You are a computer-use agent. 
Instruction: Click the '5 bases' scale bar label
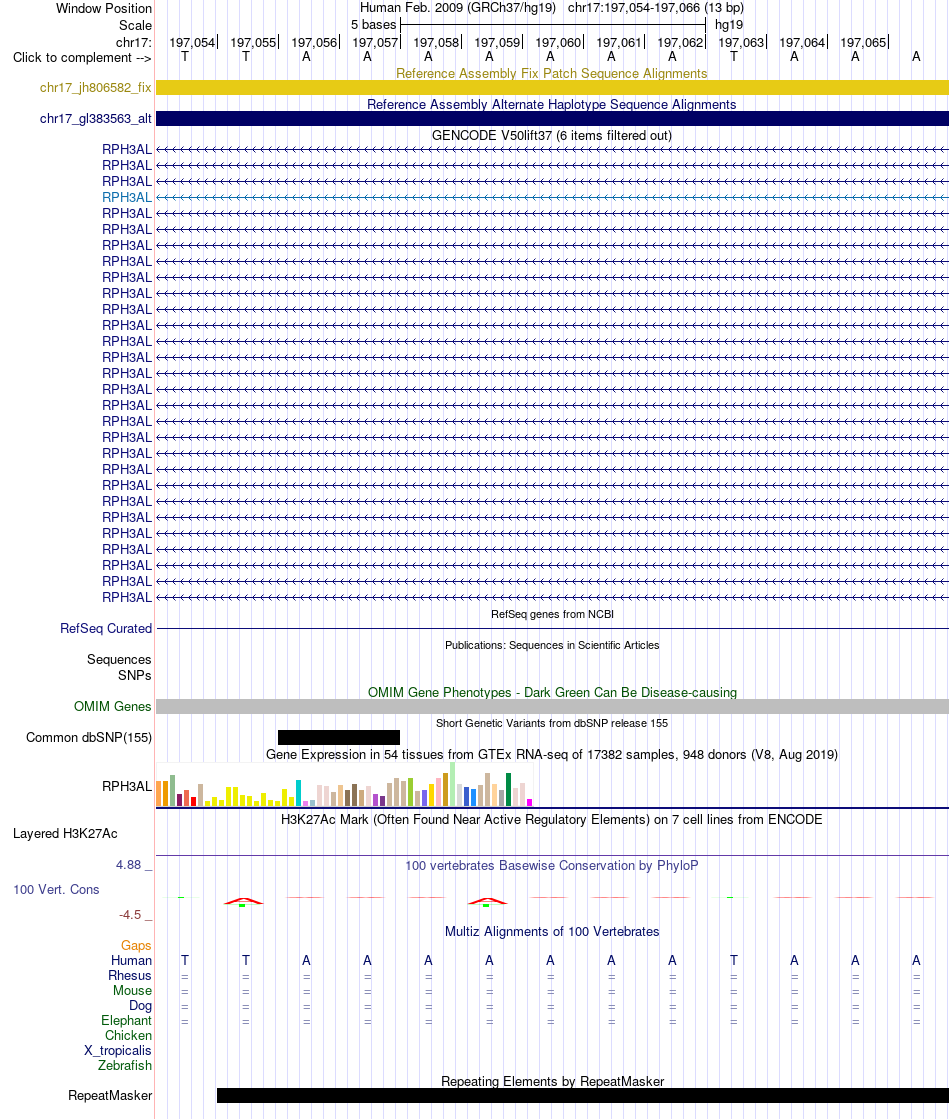pos(373,25)
